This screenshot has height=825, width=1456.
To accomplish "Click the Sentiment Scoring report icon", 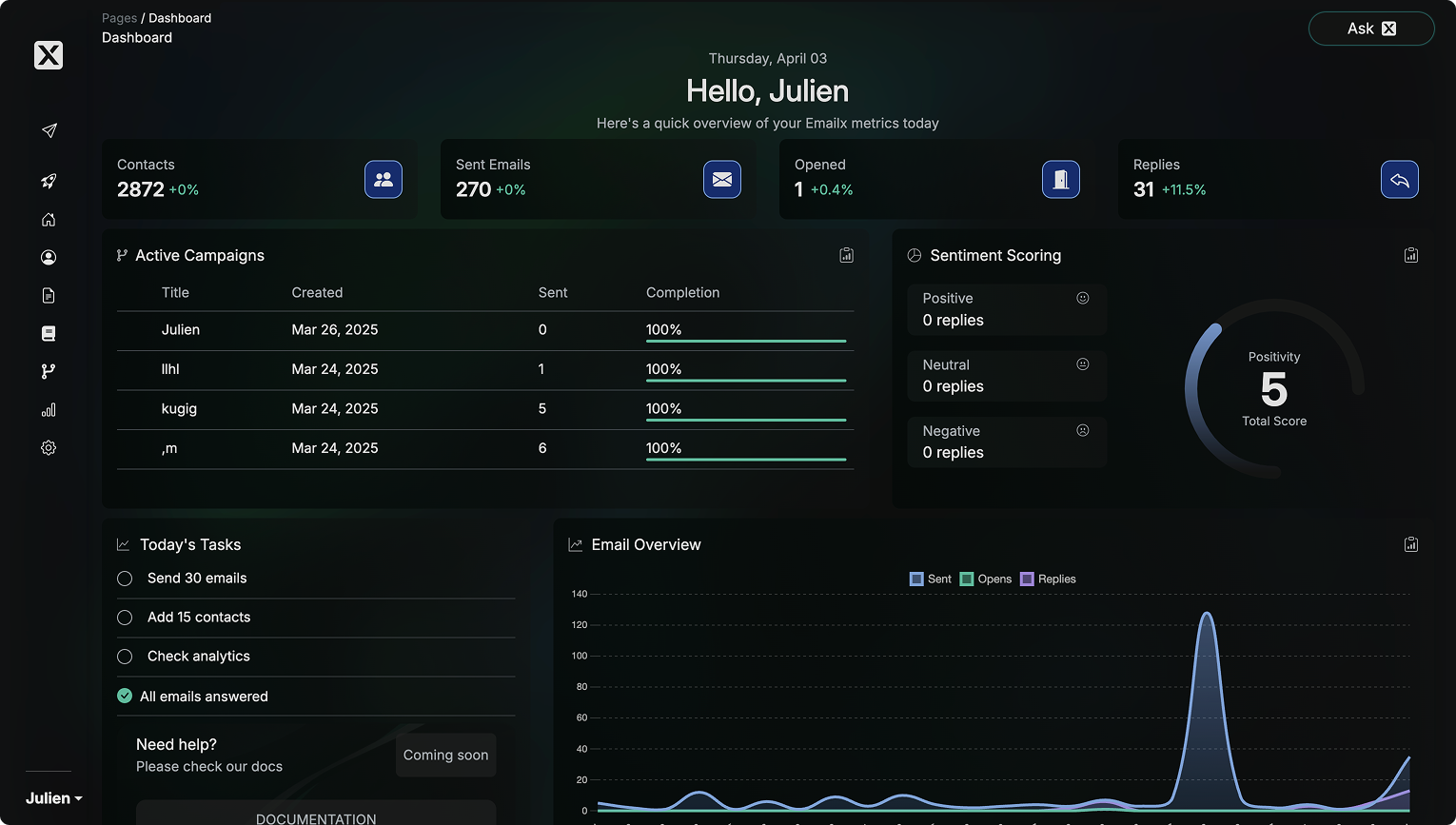I will coord(1411,255).
